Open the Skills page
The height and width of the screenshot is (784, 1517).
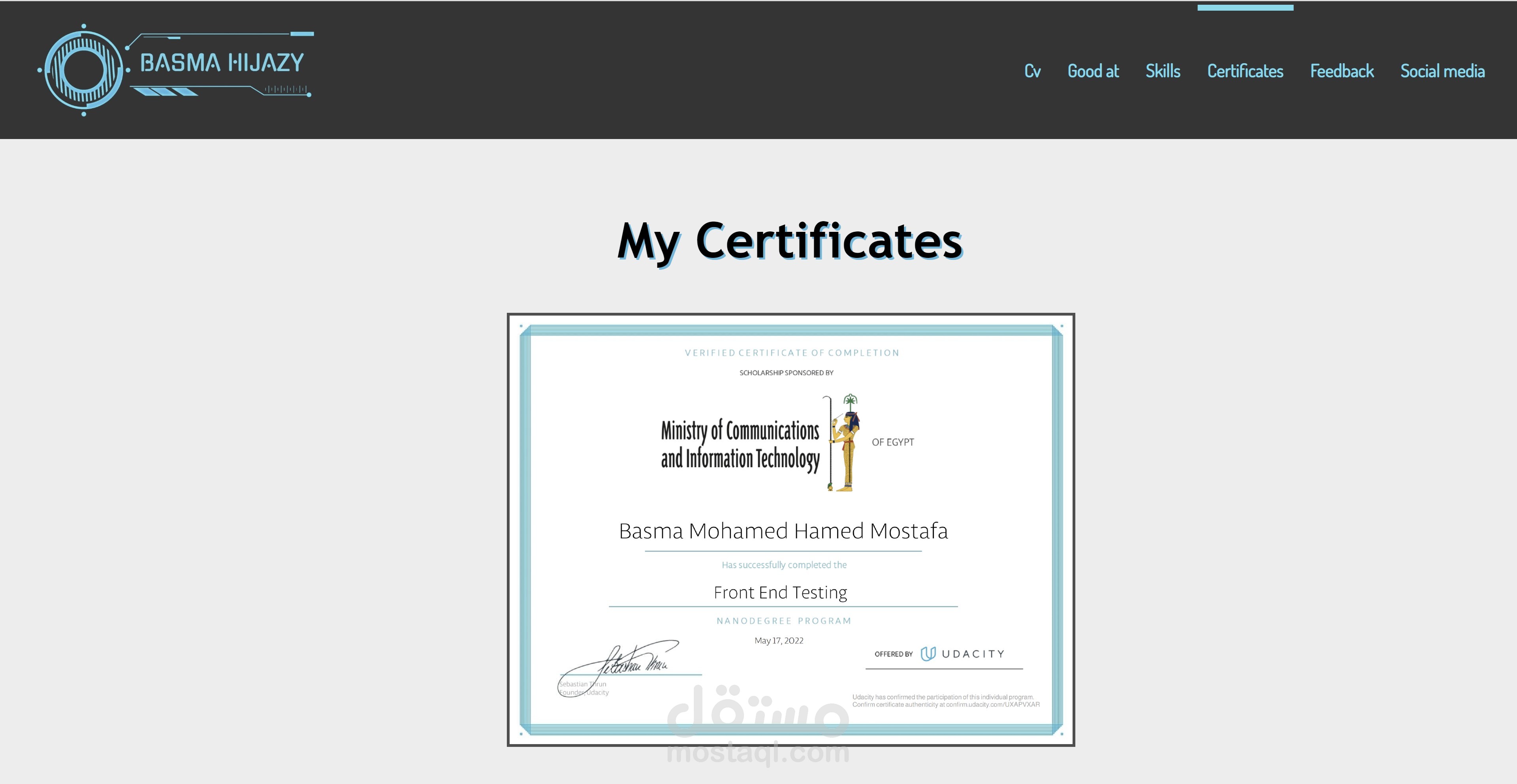1163,71
